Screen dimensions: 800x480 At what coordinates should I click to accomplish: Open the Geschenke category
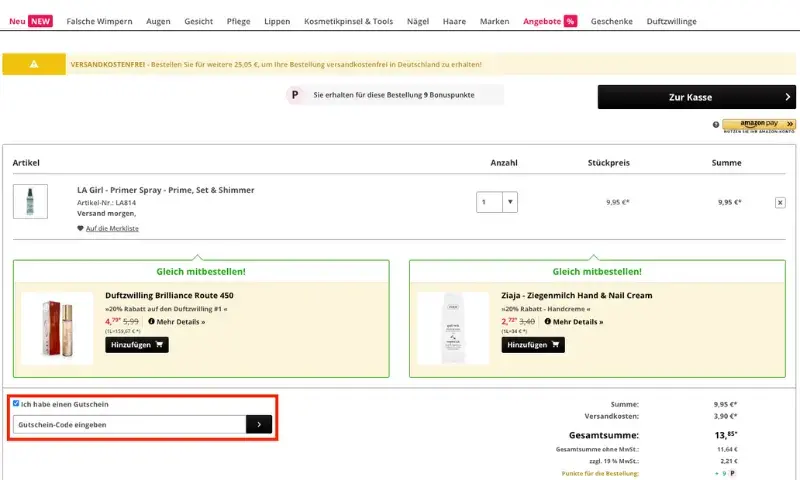tap(612, 21)
